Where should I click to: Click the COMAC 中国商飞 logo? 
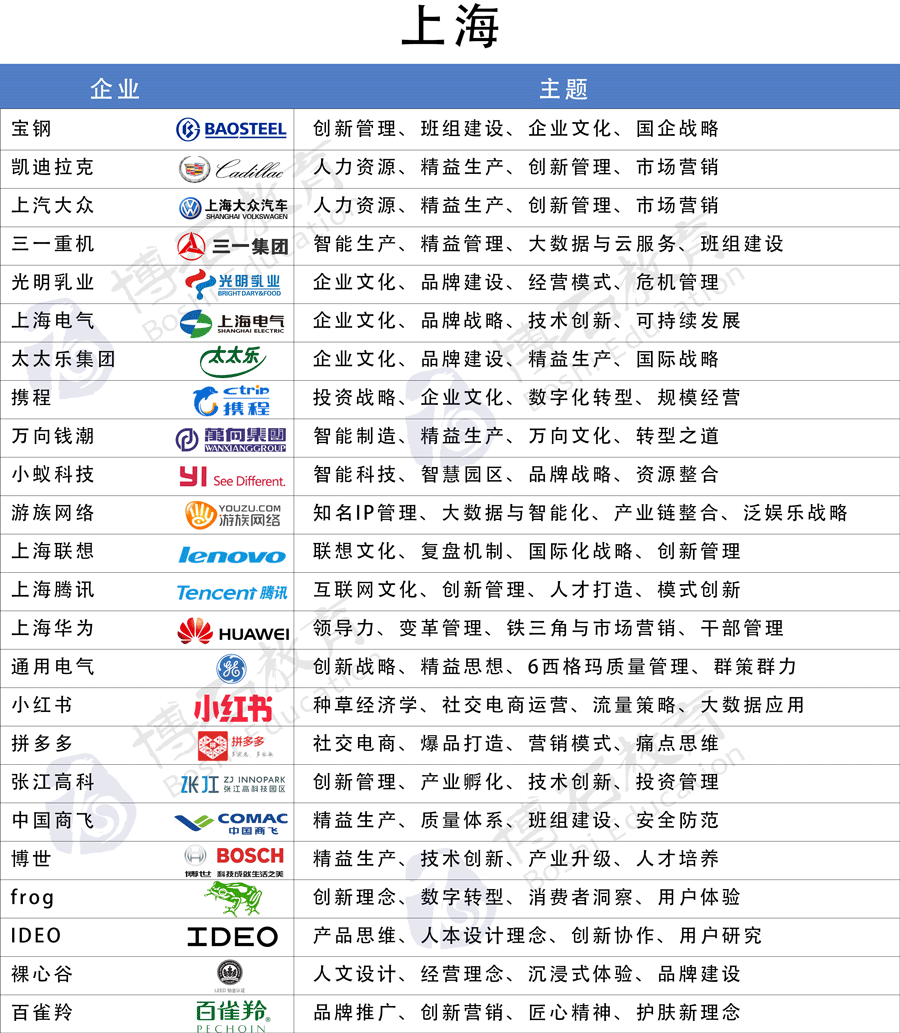pyautogui.click(x=232, y=822)
